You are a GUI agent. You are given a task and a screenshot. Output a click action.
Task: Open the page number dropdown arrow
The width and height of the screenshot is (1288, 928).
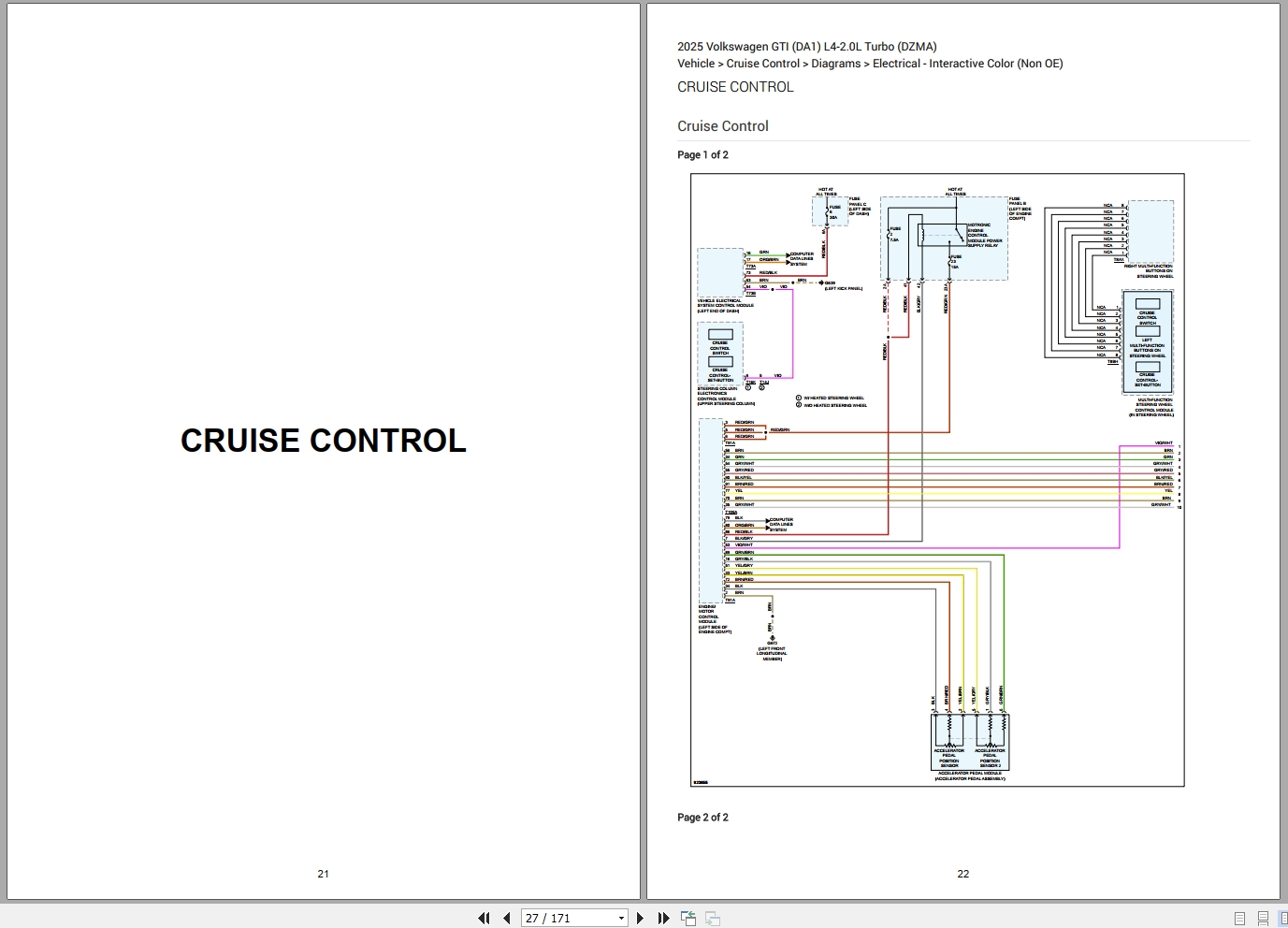(x=621, y=919)
